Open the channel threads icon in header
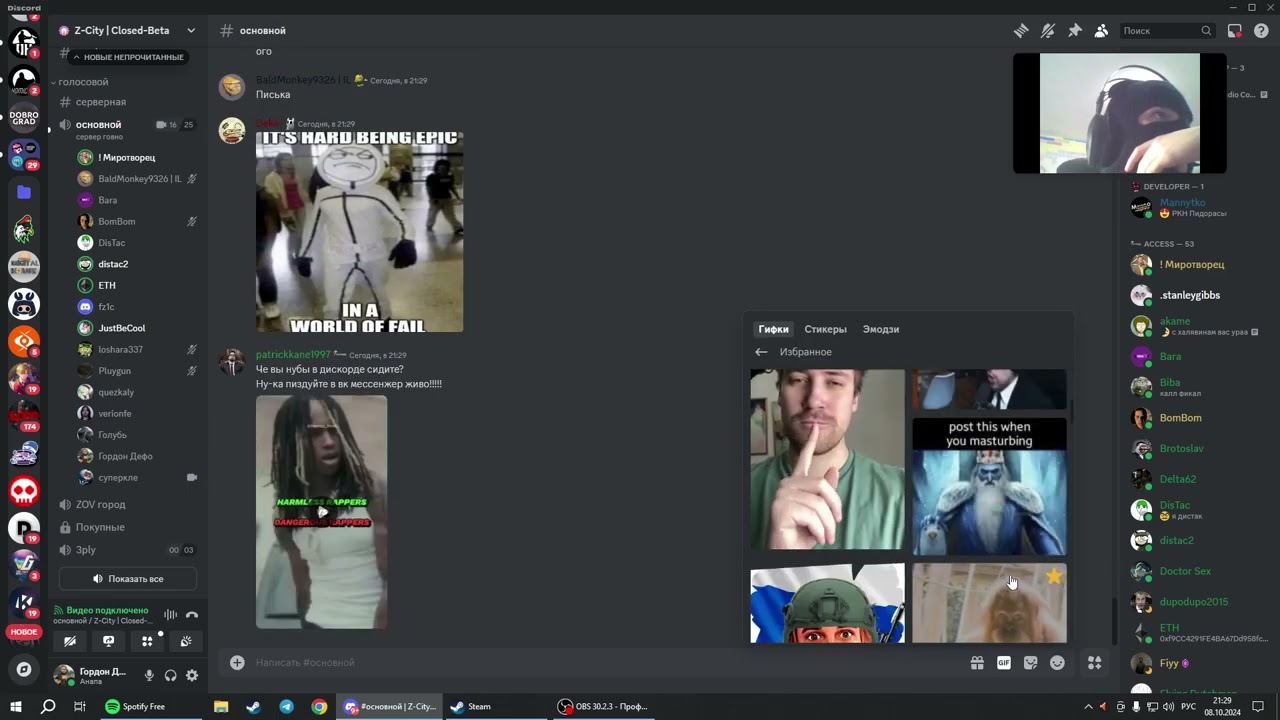The height and width of the screenshot is (720, 1280). (x=1021, y=31)
